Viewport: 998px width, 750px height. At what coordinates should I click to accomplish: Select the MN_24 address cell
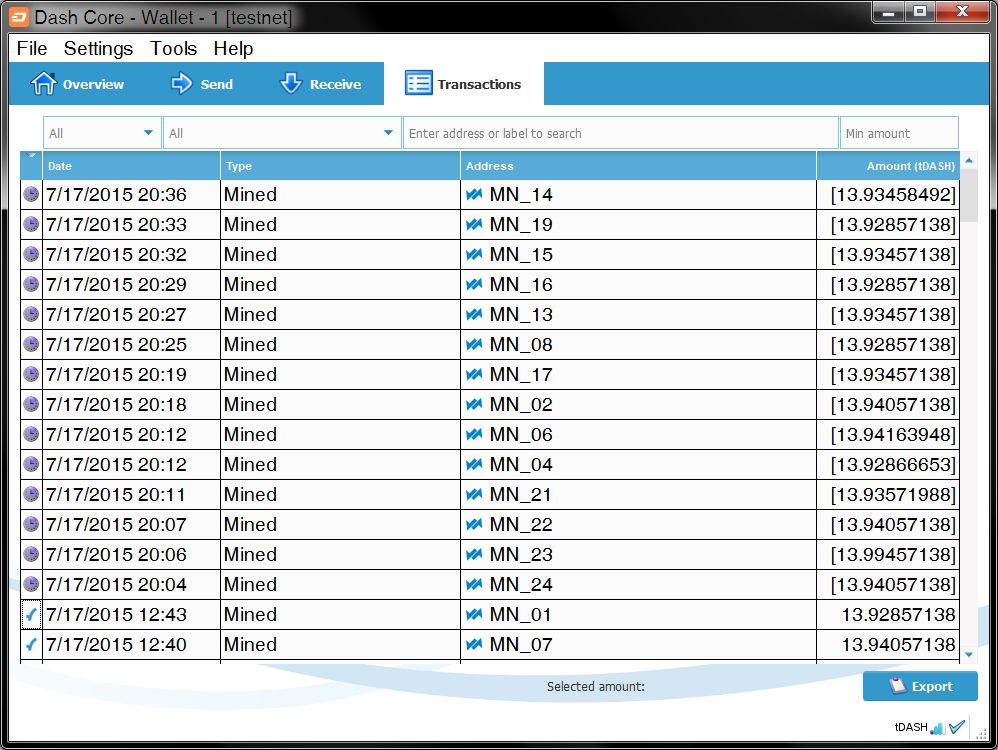638,584
